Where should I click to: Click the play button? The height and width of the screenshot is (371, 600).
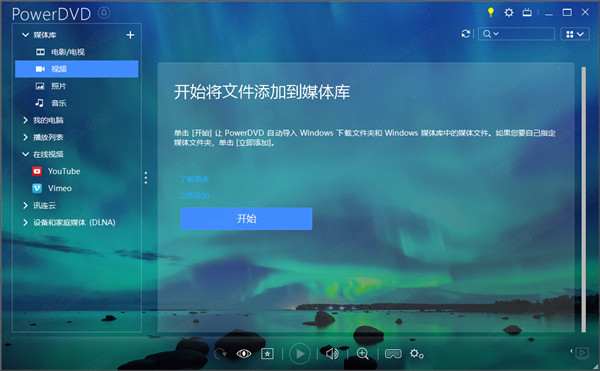(x=300, y=354)
